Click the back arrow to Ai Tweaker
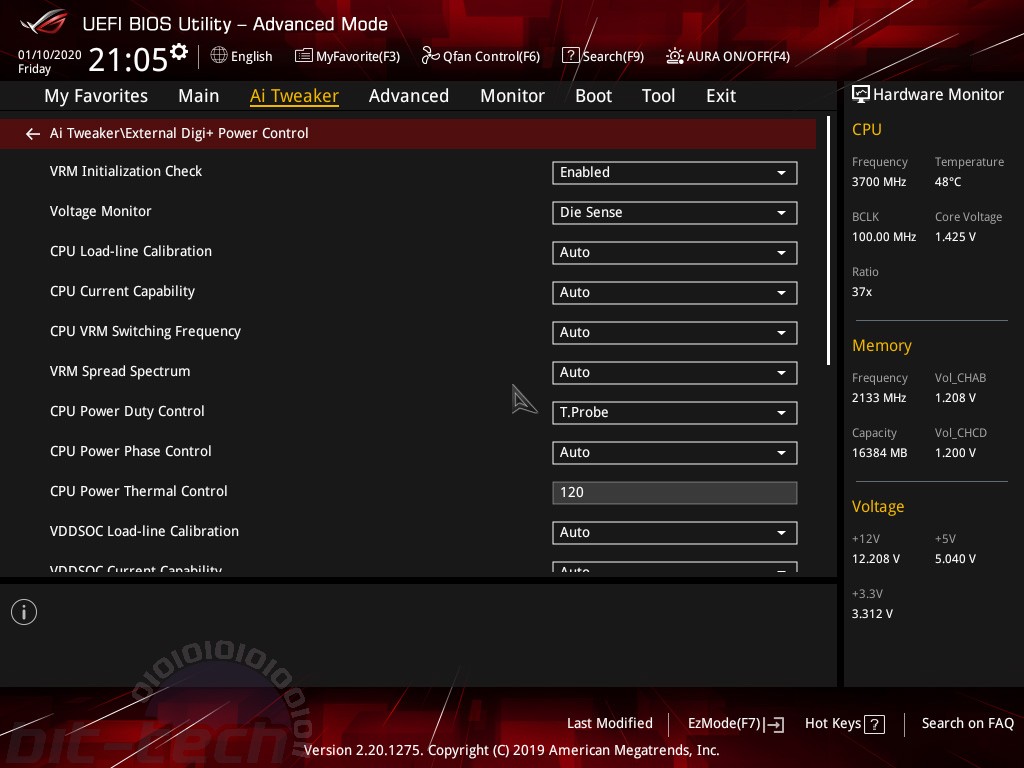1024x768 pixels. pyautogui.click(x=33, y=134)
